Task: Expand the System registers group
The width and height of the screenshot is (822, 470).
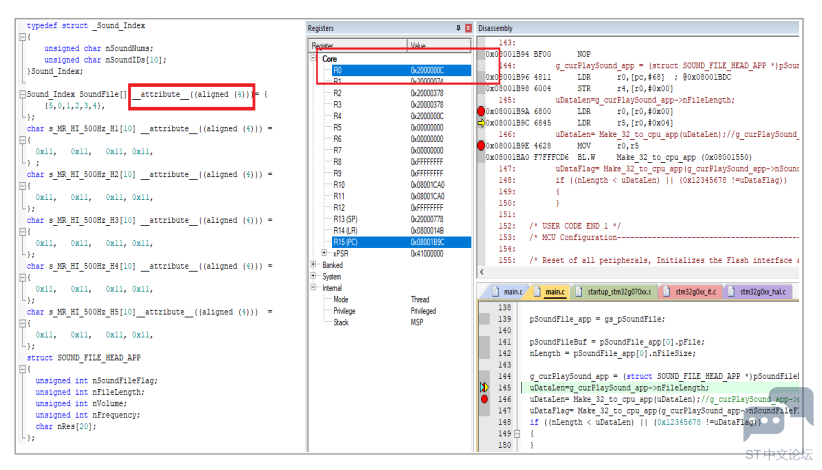Action: 313,276
